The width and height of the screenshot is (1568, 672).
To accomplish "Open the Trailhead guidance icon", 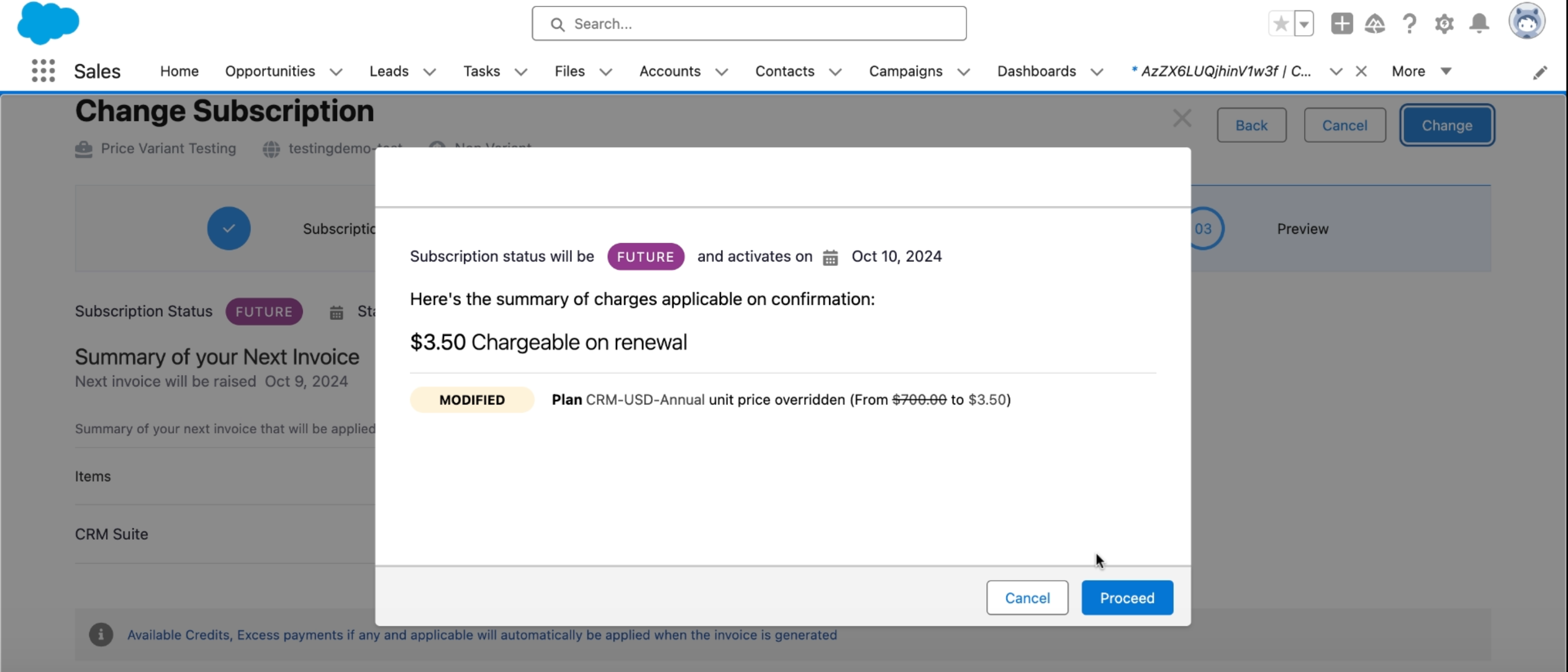I will pyautogui.click(x=1375, y=24).
